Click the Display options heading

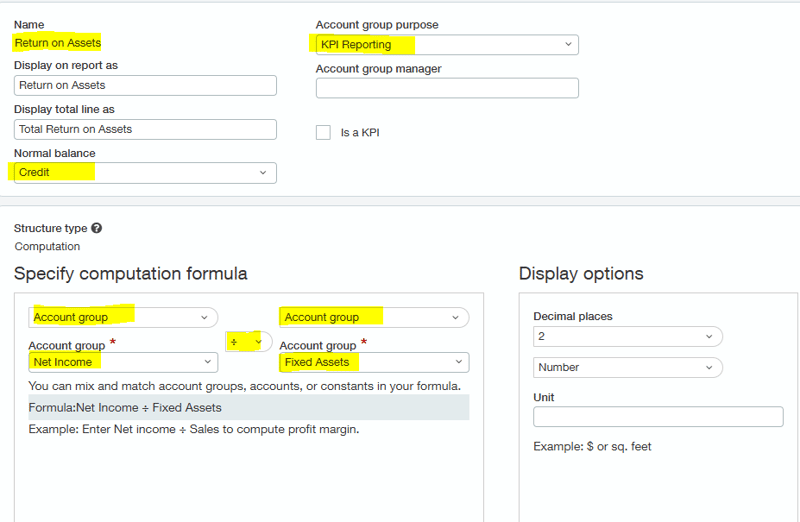click(x=581, y=274)
